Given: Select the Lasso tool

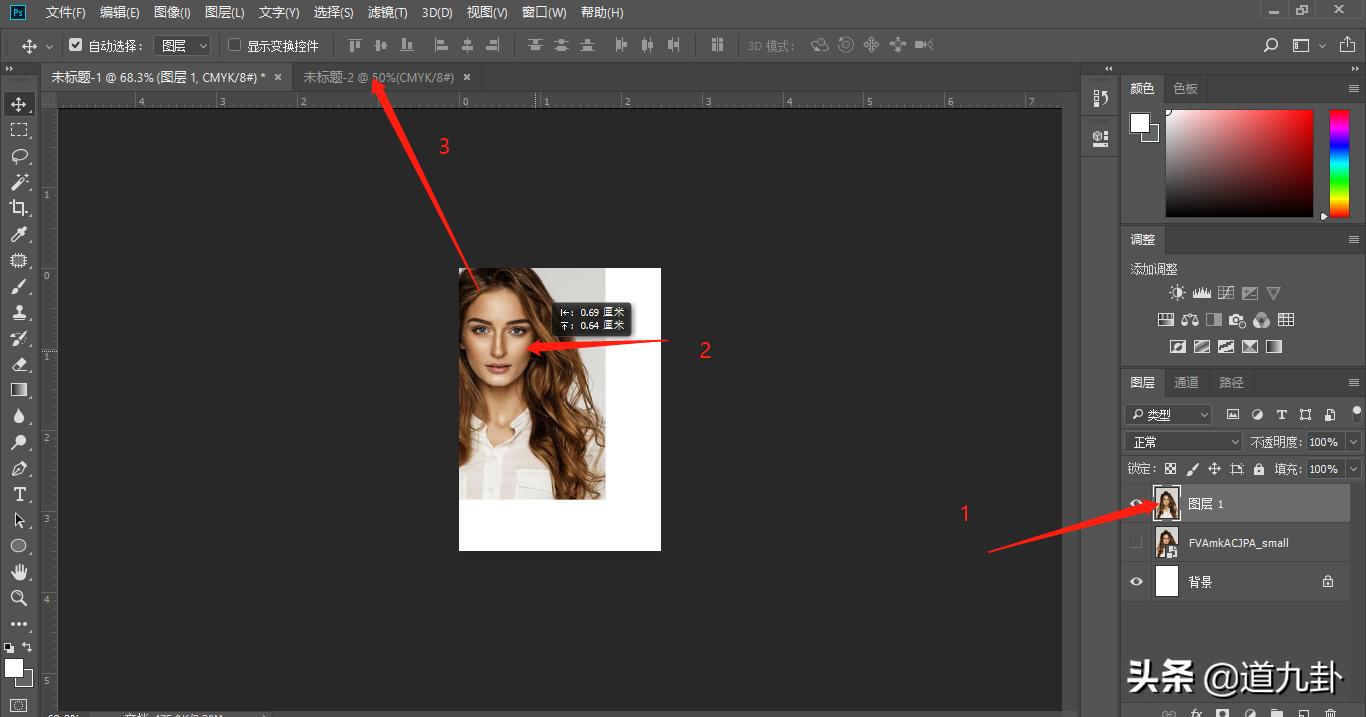Looking at the screenshot, I should pyautogui.click(x=18, y=156).
